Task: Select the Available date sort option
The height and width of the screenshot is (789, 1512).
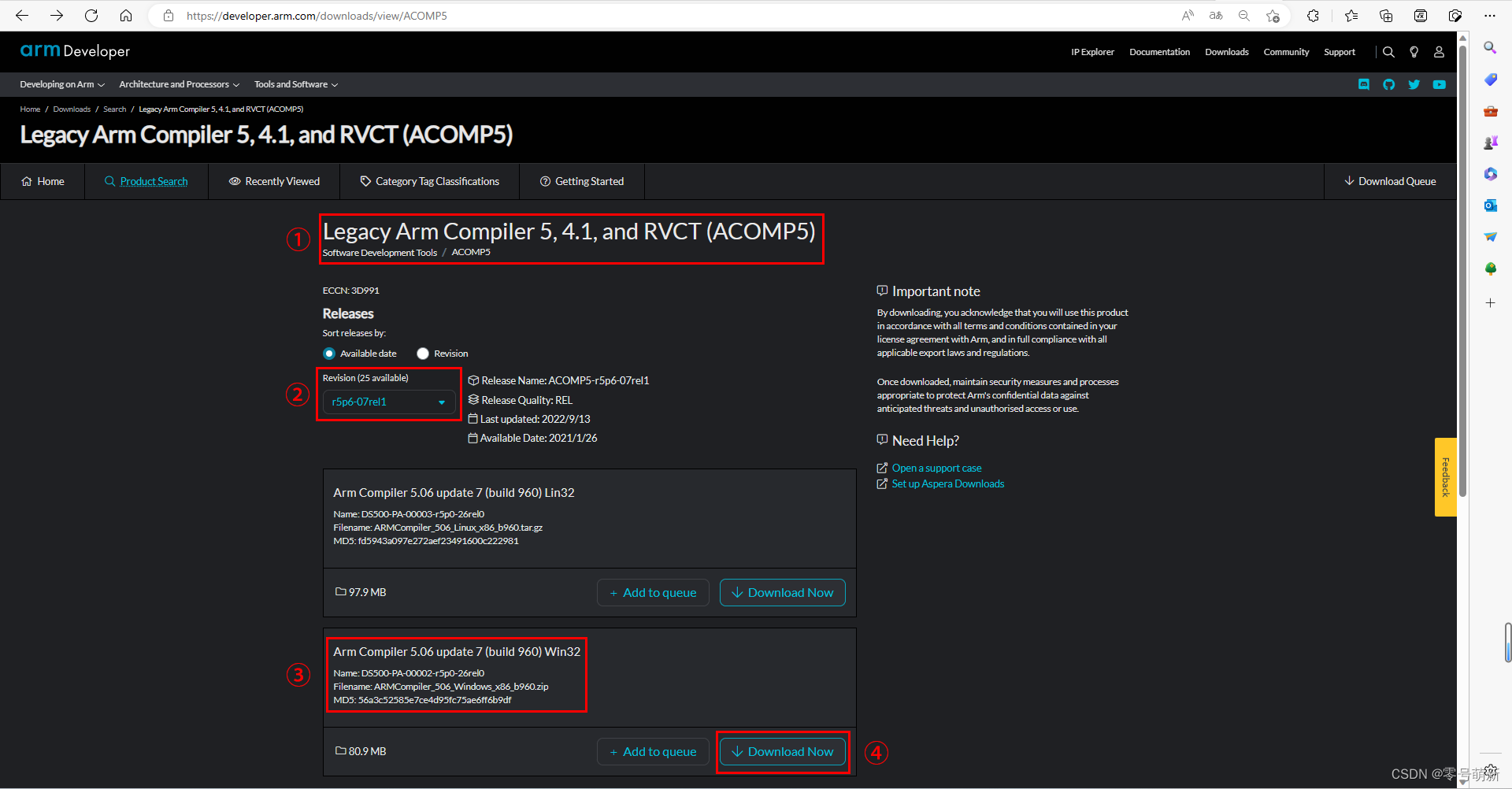Action: pyautogui.click(x=329, y=354)
